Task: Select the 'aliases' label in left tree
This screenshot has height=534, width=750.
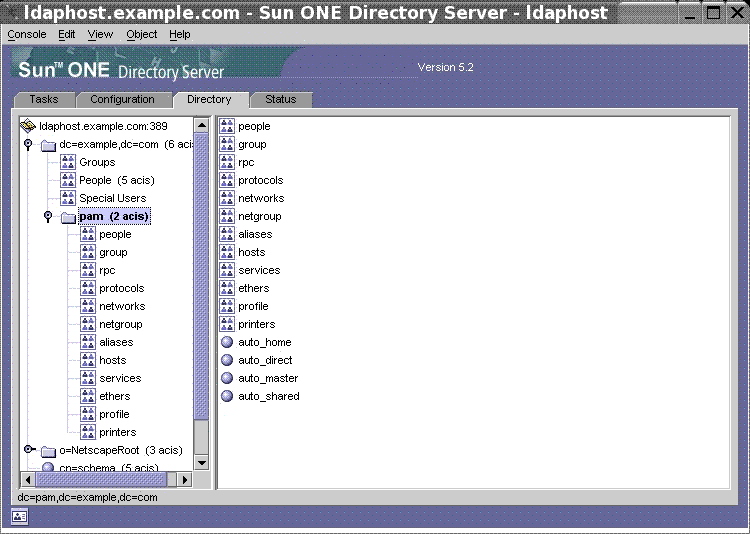Action: coord(116,342)
